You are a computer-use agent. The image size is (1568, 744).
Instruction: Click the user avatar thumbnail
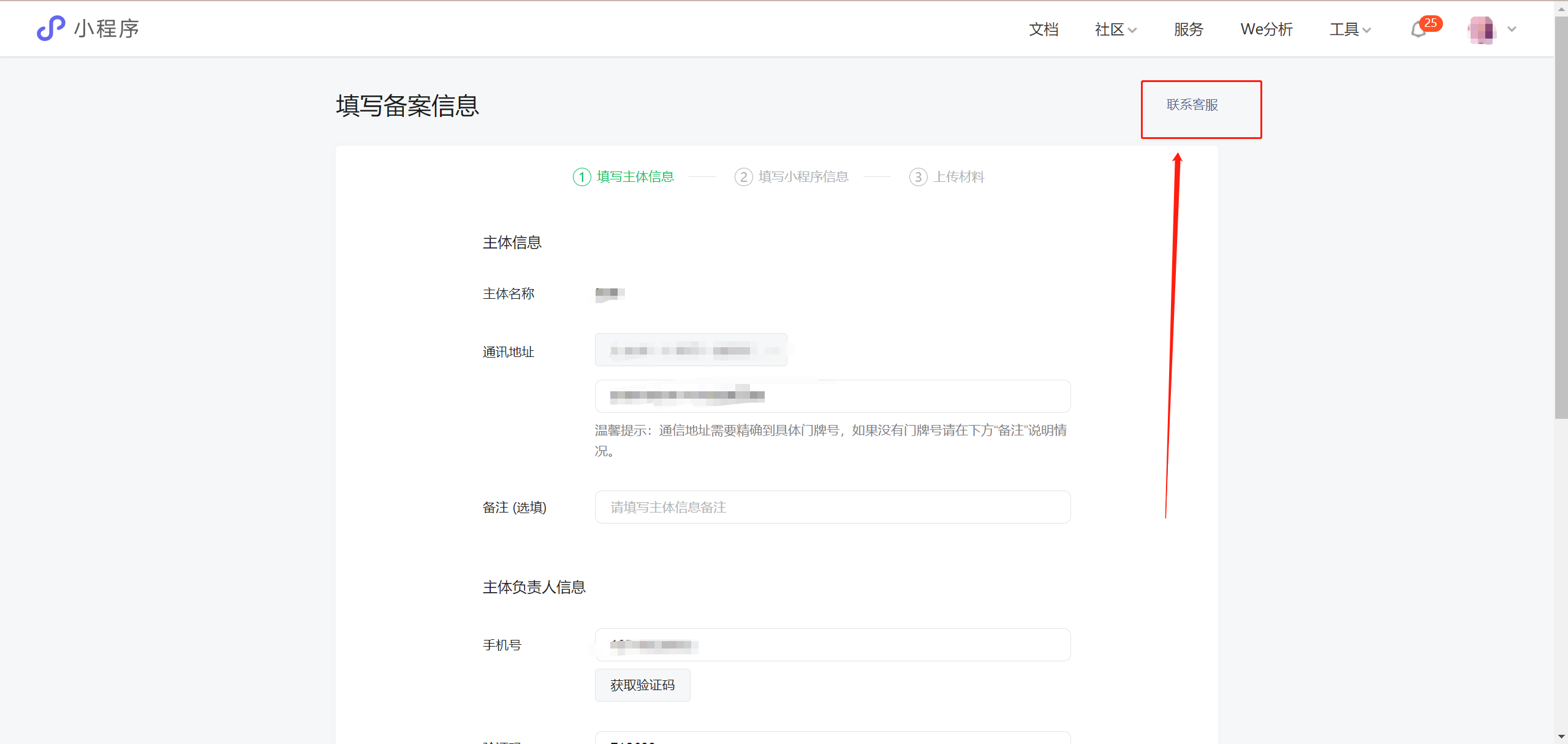1482,29
